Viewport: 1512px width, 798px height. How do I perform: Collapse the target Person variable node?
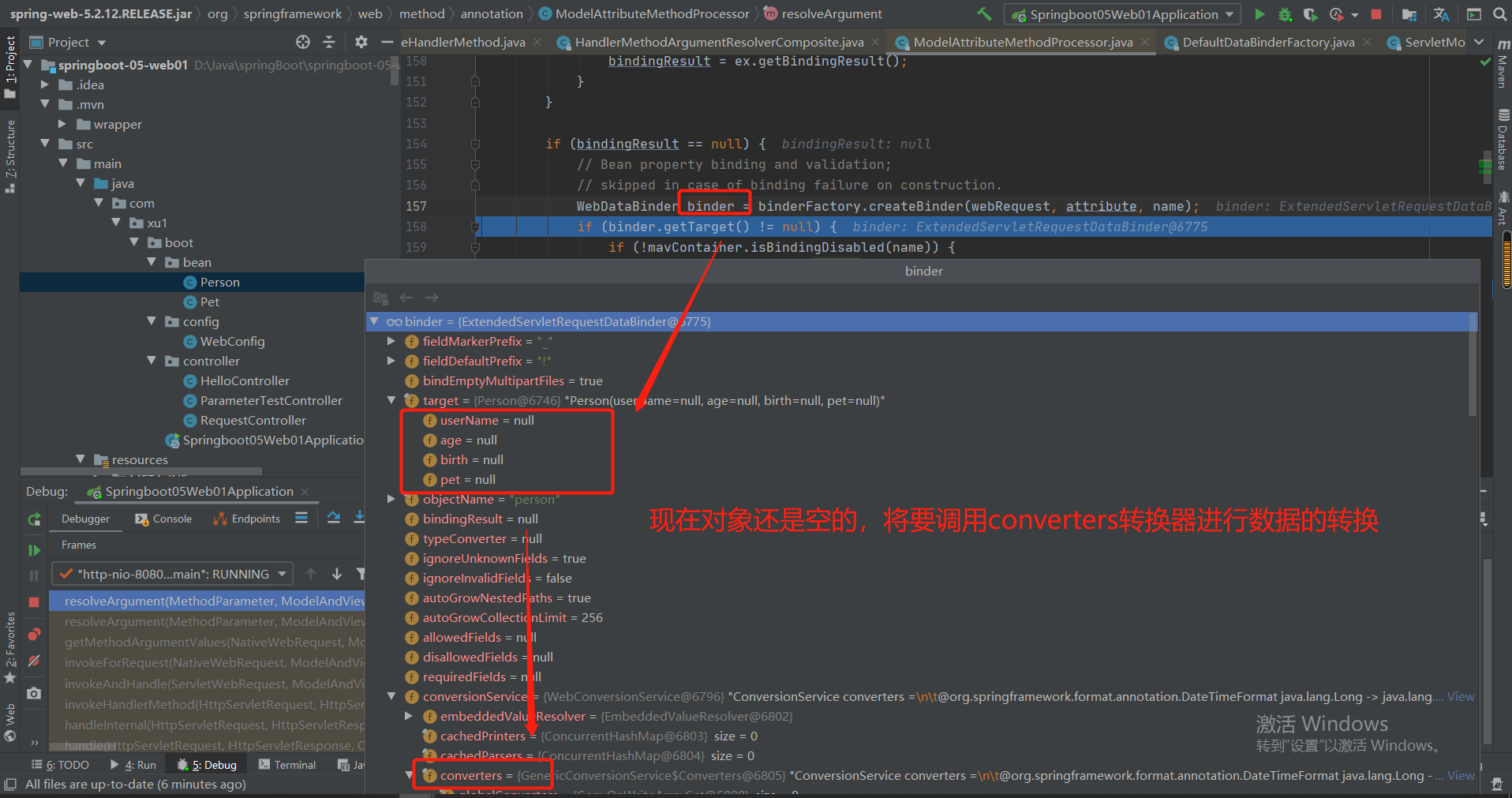click(391, 400)
